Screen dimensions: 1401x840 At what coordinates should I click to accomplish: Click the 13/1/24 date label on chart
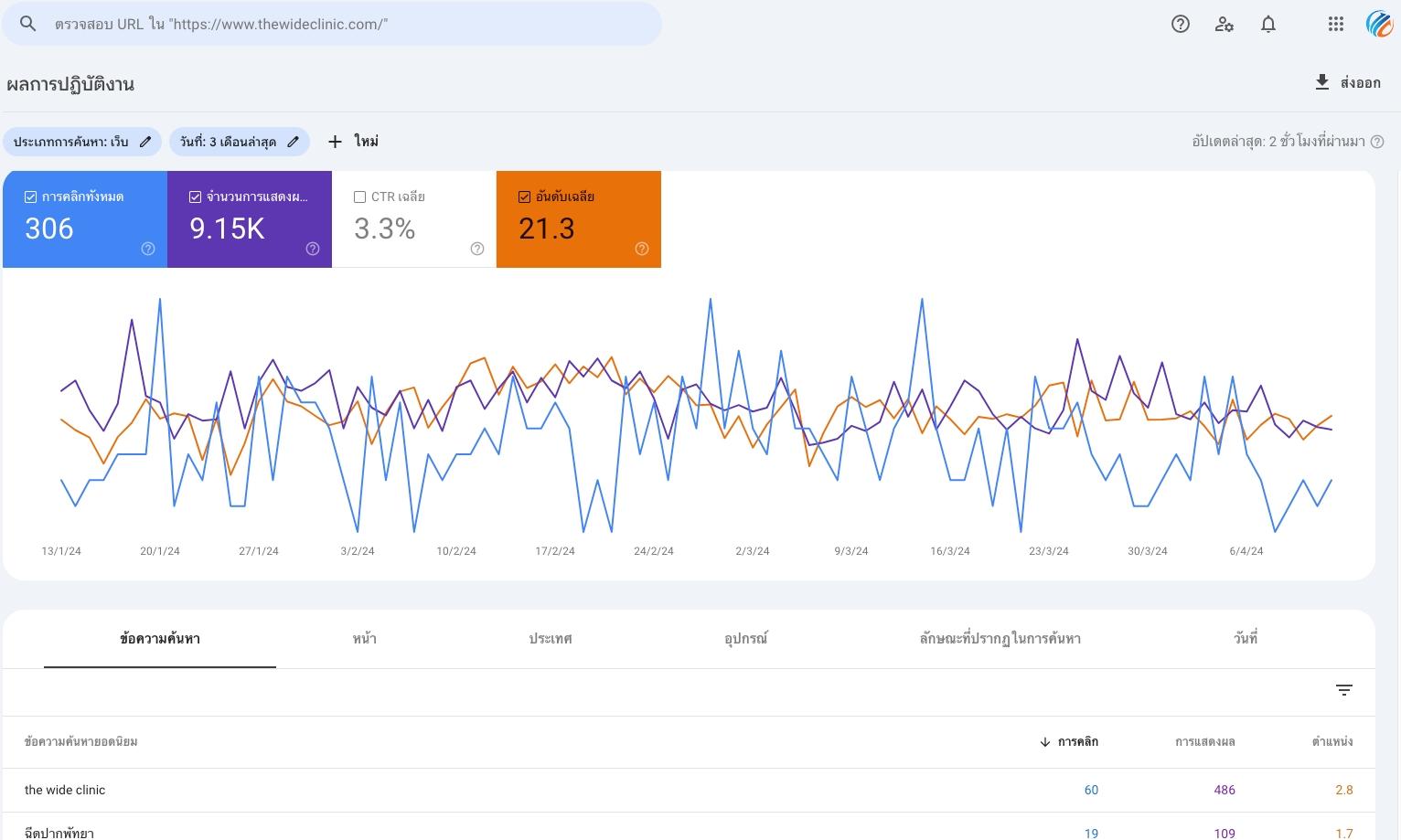61,551
